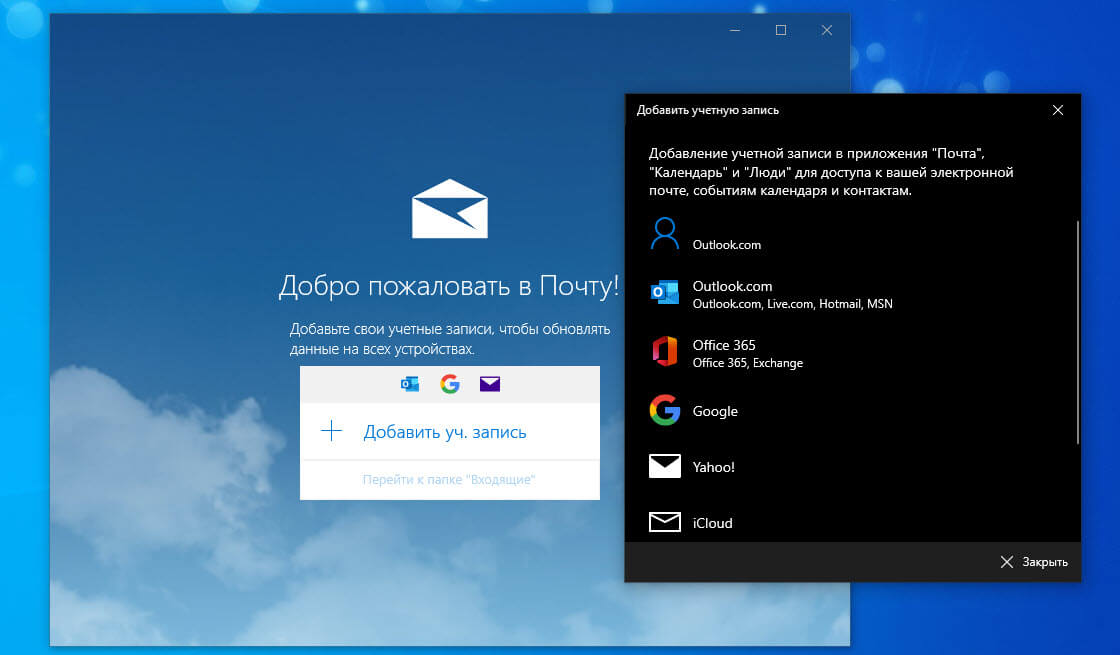The width and height of the screenshot is (1120, 655).
Task: Click the large white Mail envelope logo
Action: [x=449, y=209]
